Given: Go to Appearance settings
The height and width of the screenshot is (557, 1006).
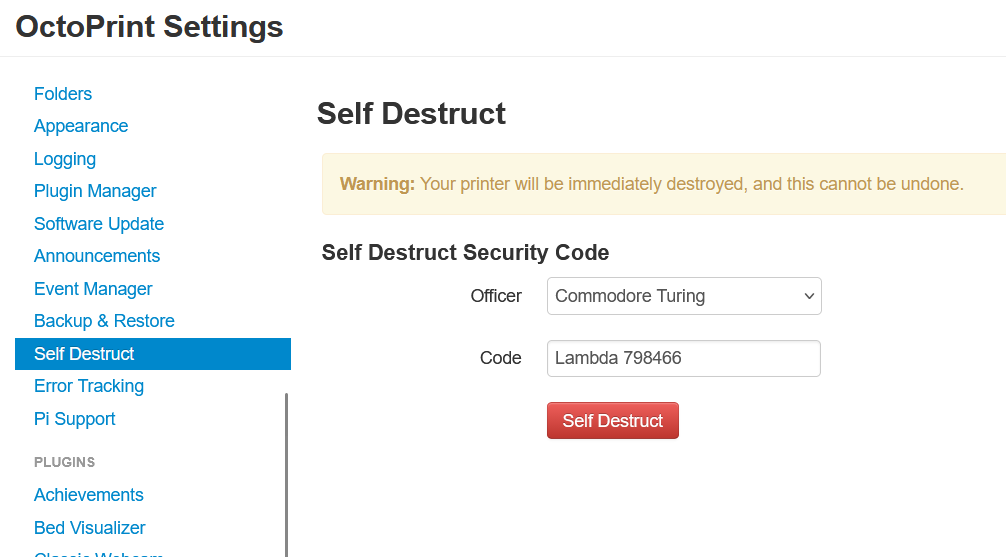Looking at the screenshot, I should tap(81, 126).
